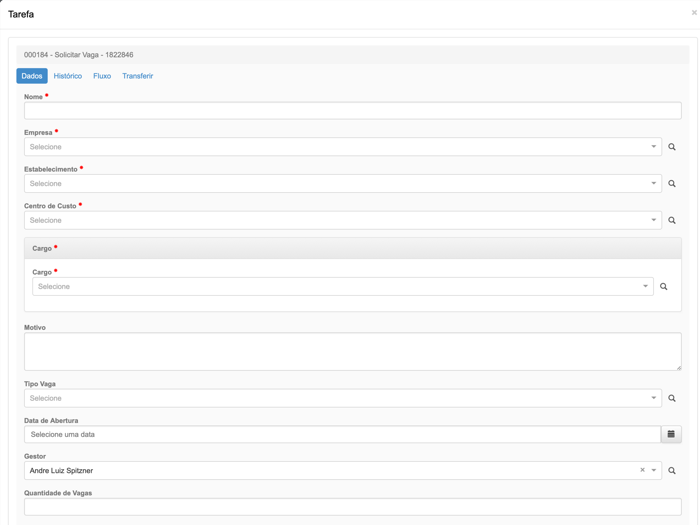The height and width of the screenshot is (525, 700).
Task: Click the search icon beside Centro de Custo
Action: tap(671, 220)
